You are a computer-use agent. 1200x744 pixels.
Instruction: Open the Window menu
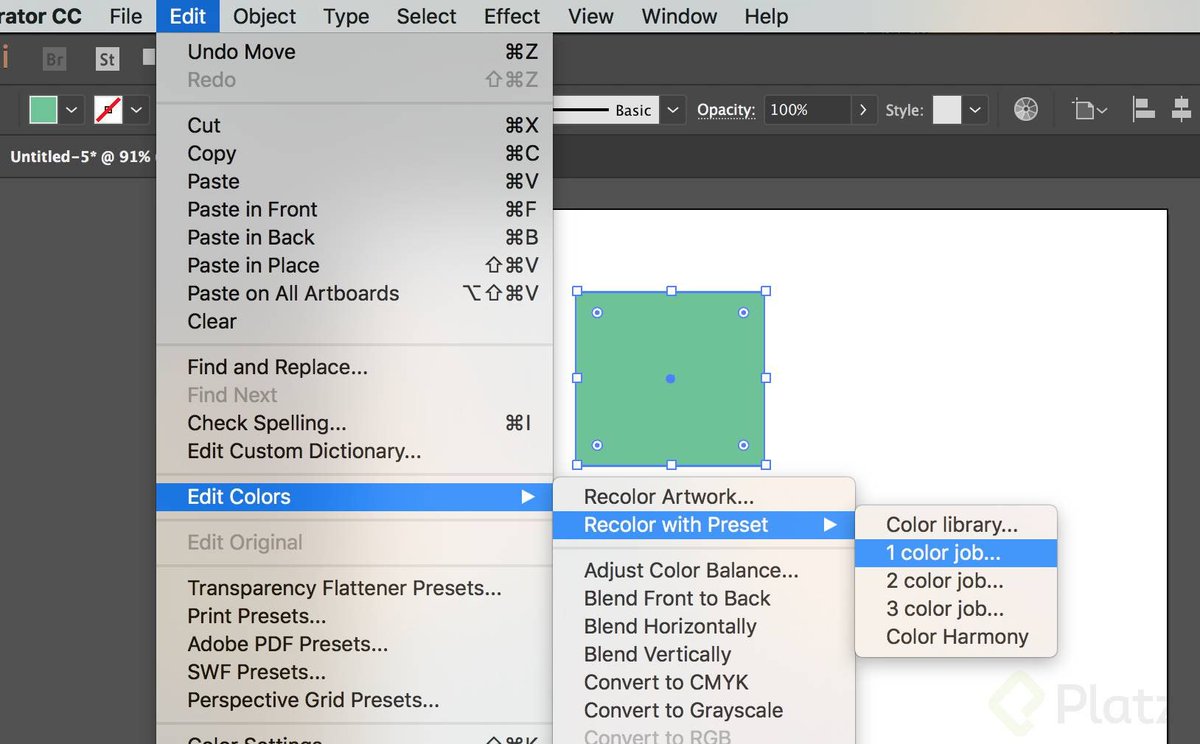click(x=680, y=16)
